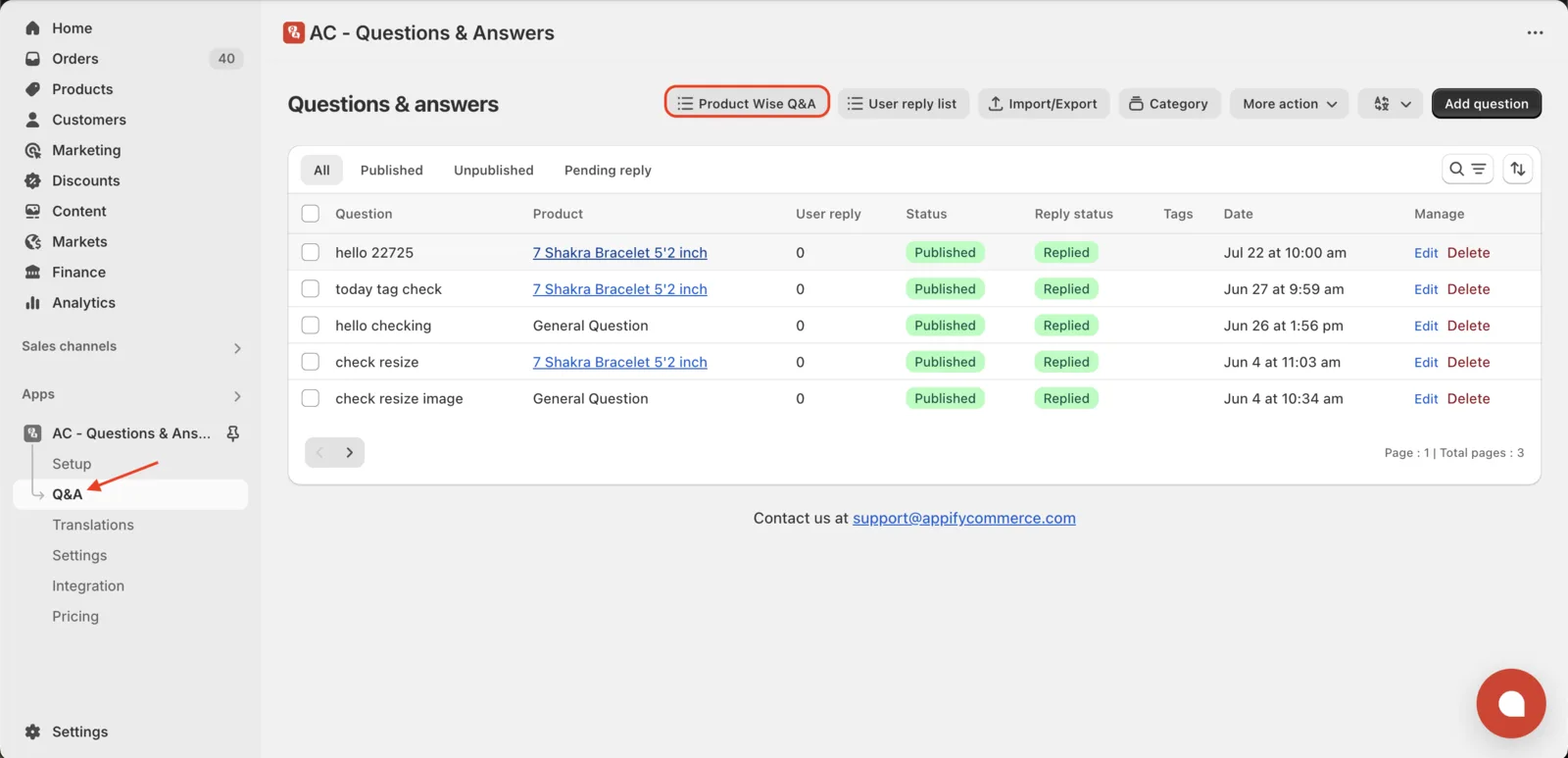Screen dimensions: 1568x758
Task: Switch to the Unpublished tab
Action: click(x=494, y=170)
